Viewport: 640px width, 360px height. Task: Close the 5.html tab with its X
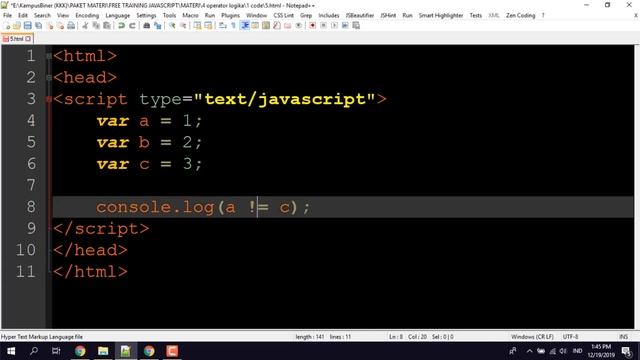(x=28, y=39)
